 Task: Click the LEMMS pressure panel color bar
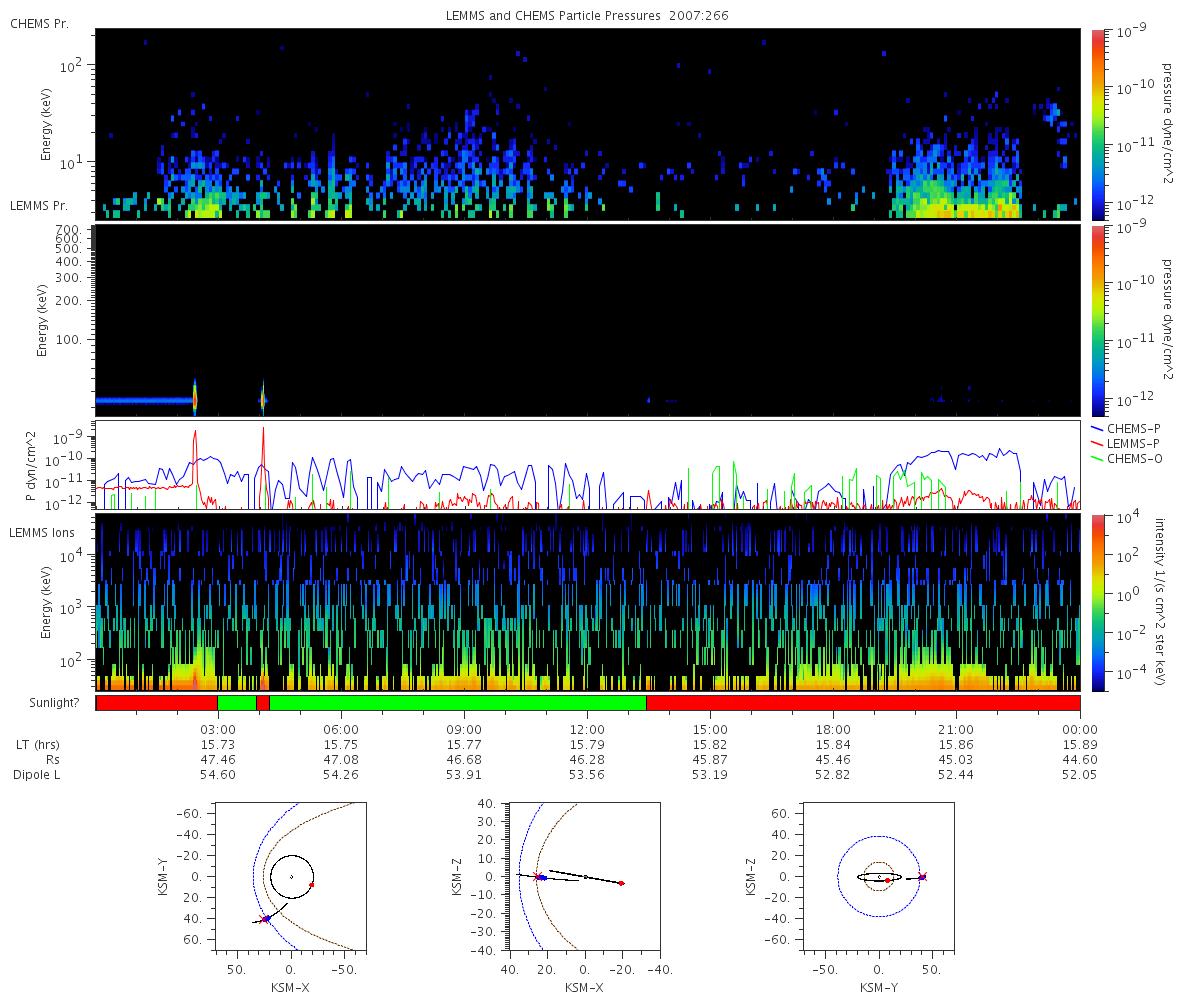tap(1097, 320)
